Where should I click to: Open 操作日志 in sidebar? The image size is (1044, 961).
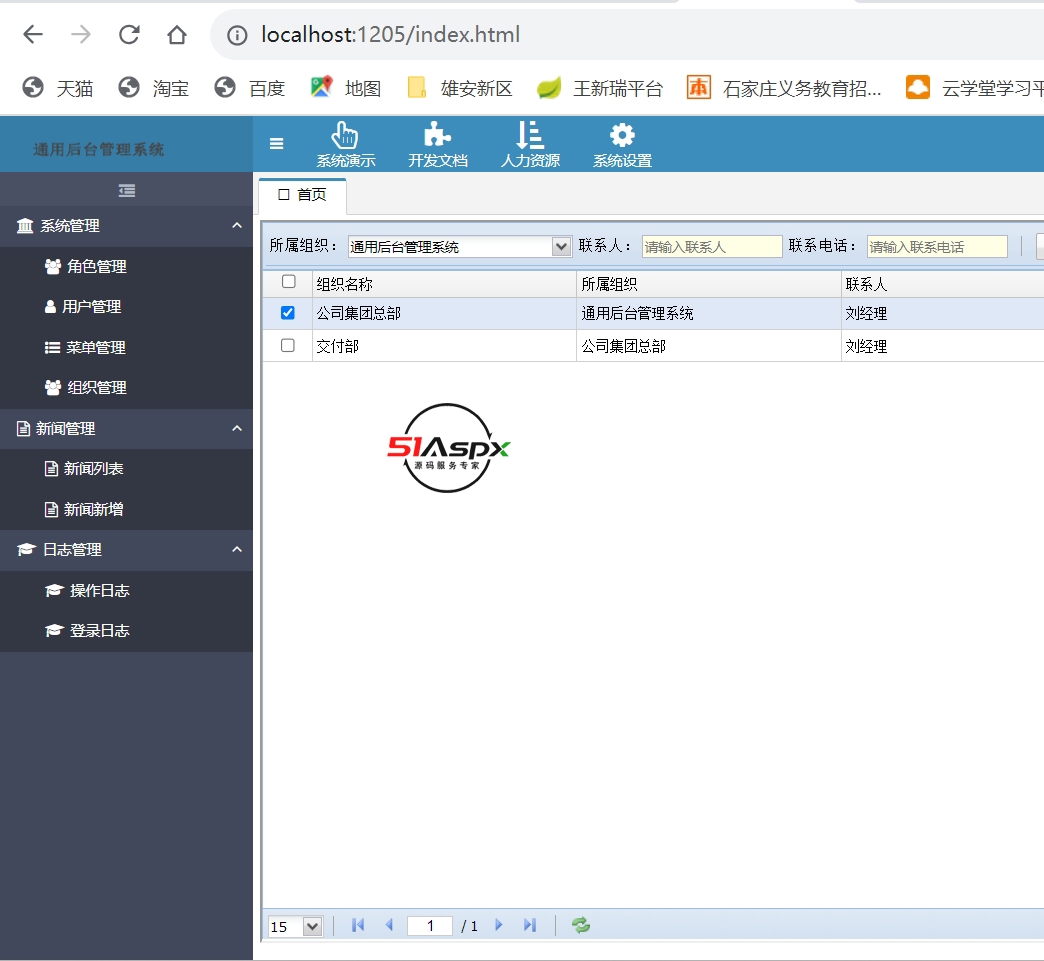point(127,591)
